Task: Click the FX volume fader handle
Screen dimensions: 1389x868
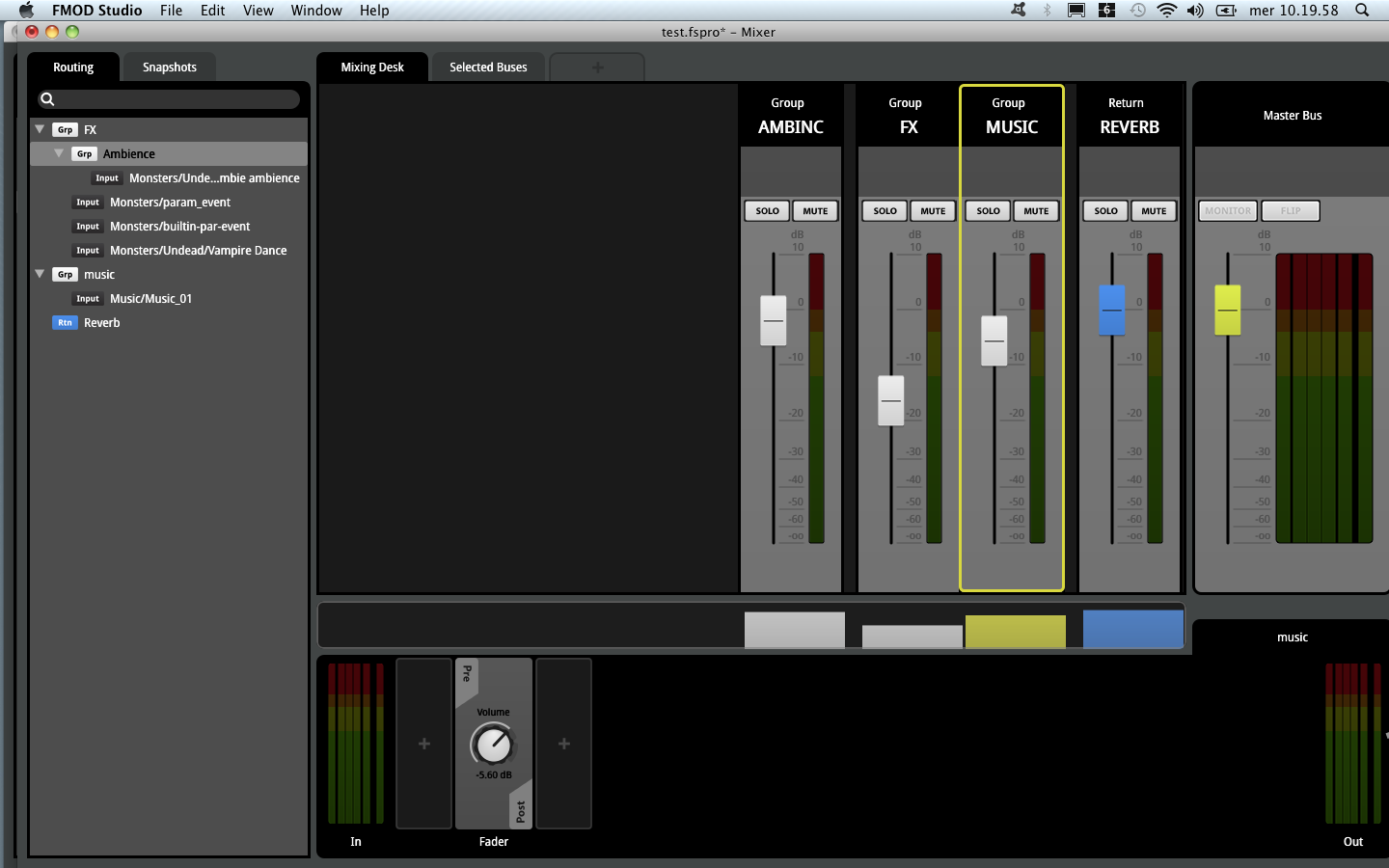Action: click(x=891, y=400)
